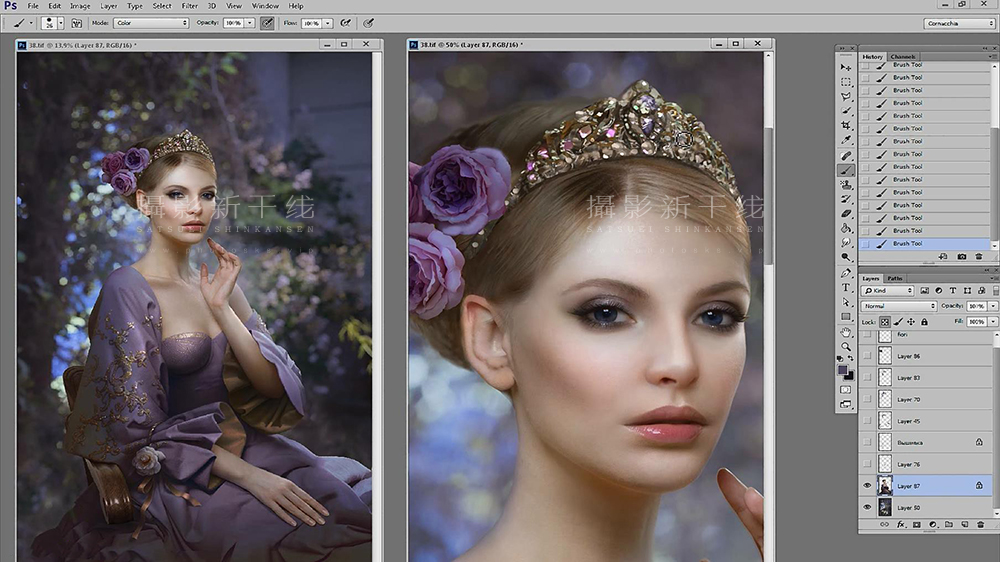The width and height of the screenshot is (1000, 562).
Task: Open layer Opacity dropdown arrow
Action: 993,306
